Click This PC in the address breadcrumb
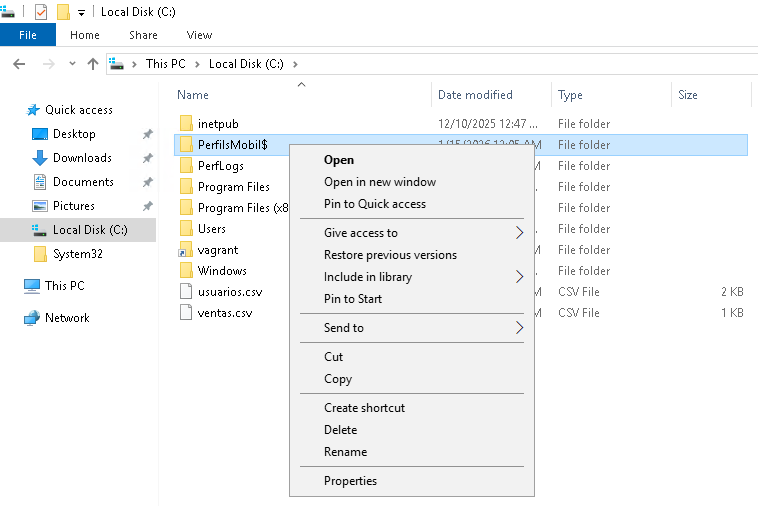 pos(165,64)
